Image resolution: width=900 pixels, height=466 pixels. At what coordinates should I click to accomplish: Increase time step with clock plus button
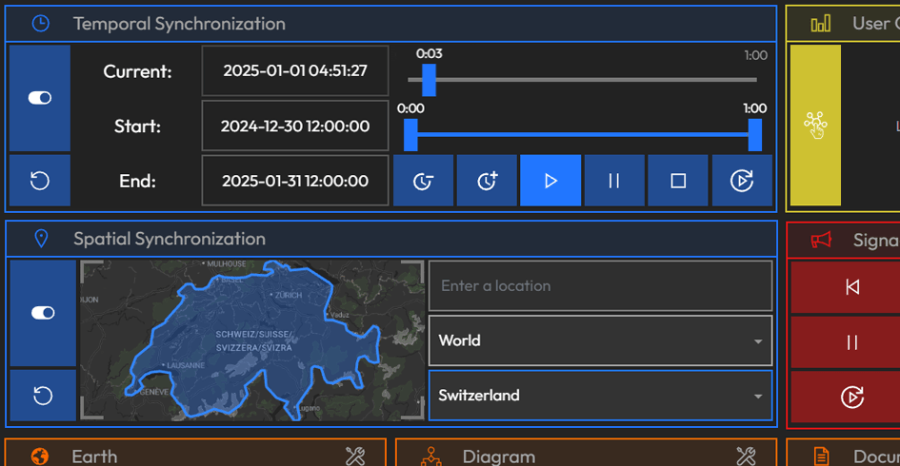(487, 181)
